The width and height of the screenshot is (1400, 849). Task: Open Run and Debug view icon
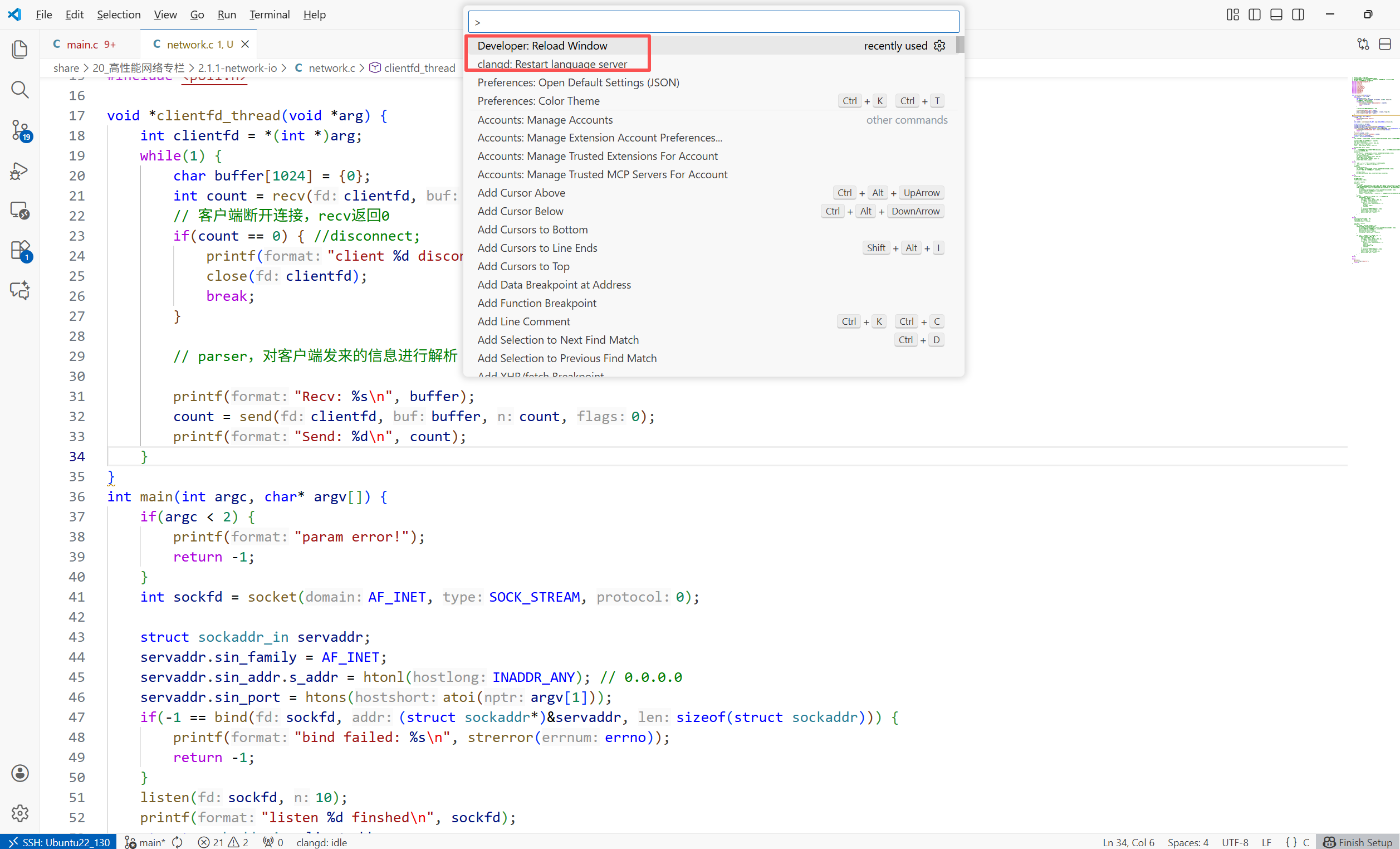(20, 170)
